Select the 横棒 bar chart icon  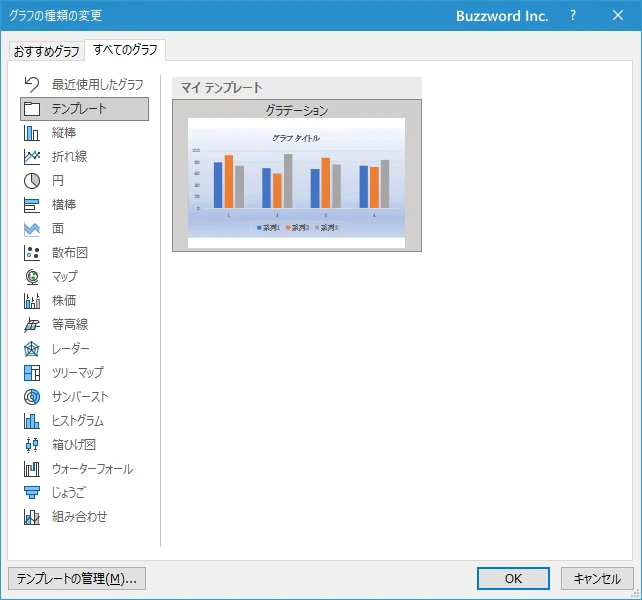[32, 205]
